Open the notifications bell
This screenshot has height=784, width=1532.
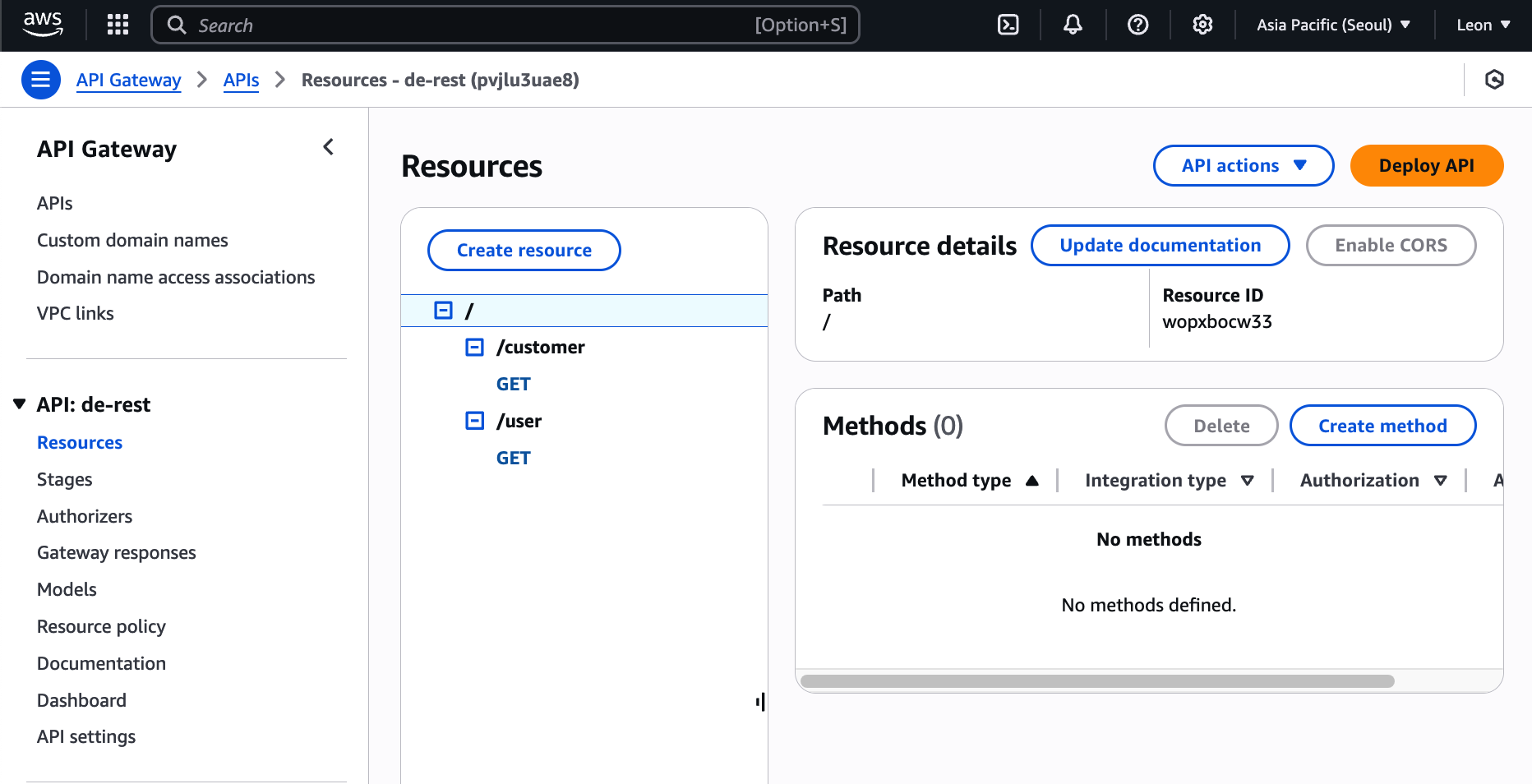[x=1073, y=25]
